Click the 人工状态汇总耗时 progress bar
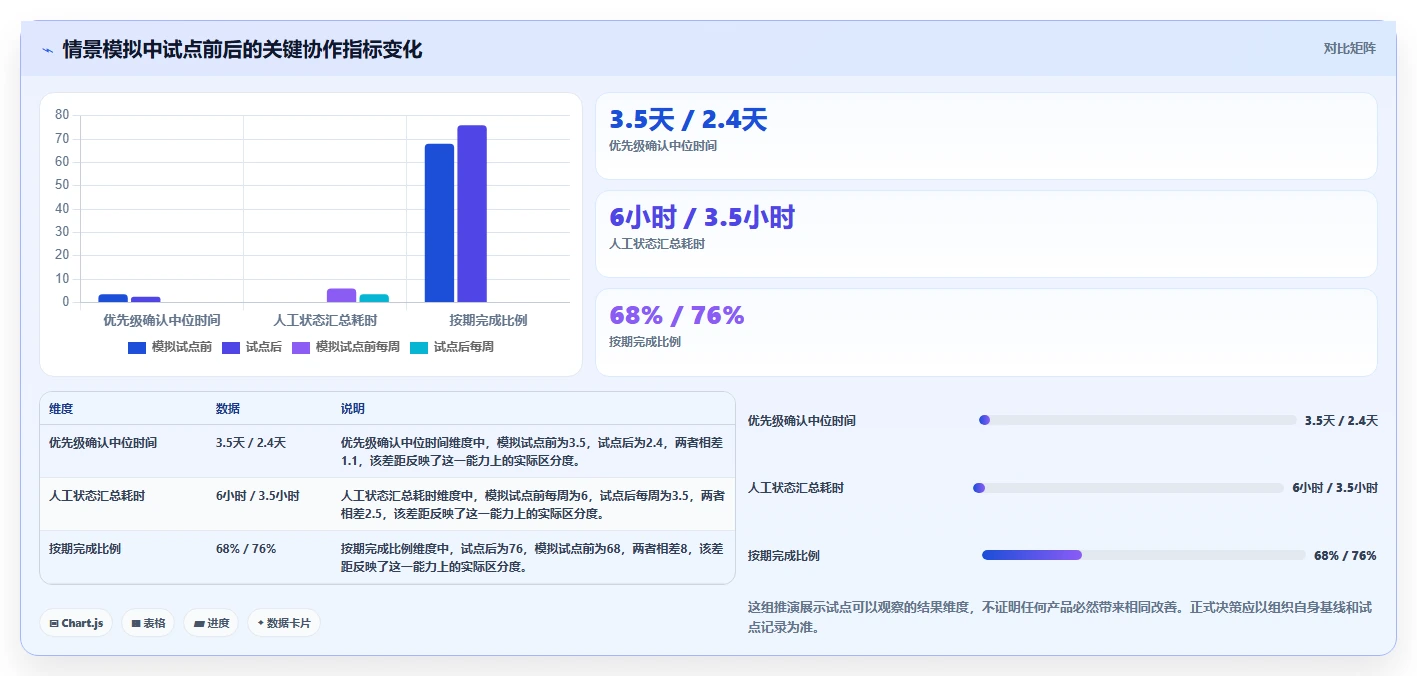The image size is (1417, 676). 1128,488
